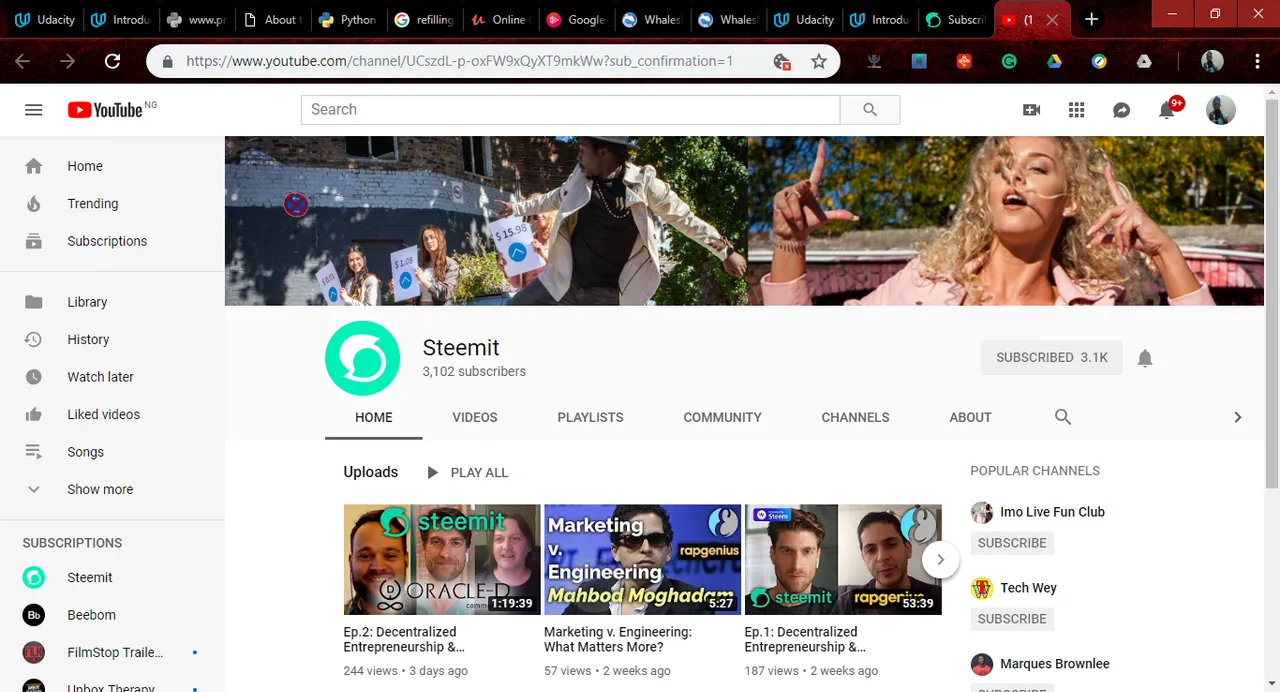1280x692 pixels.
Task: Open the messages share icon
Action: pos(1122,110)
